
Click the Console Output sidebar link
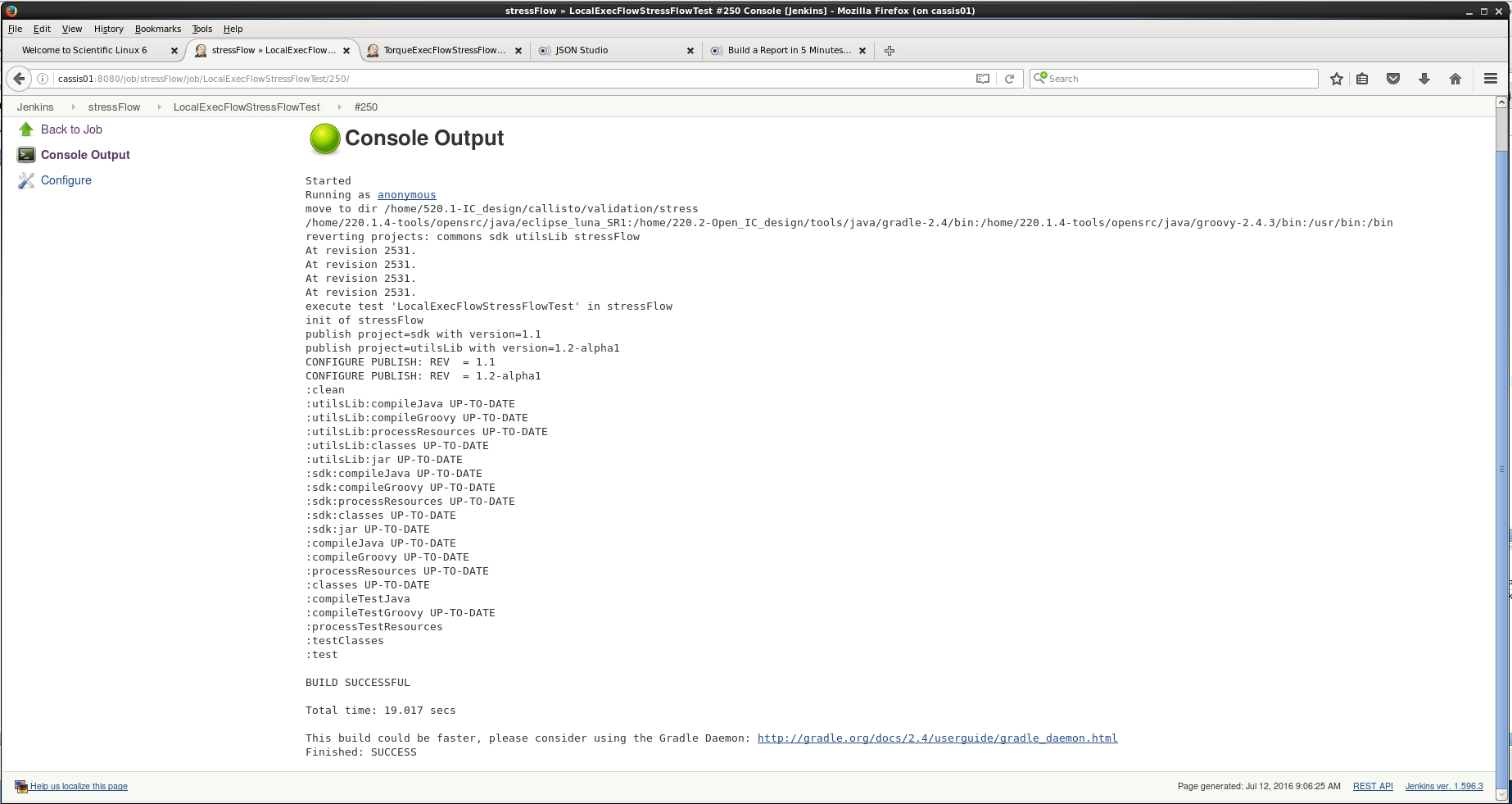click(85, 155)
